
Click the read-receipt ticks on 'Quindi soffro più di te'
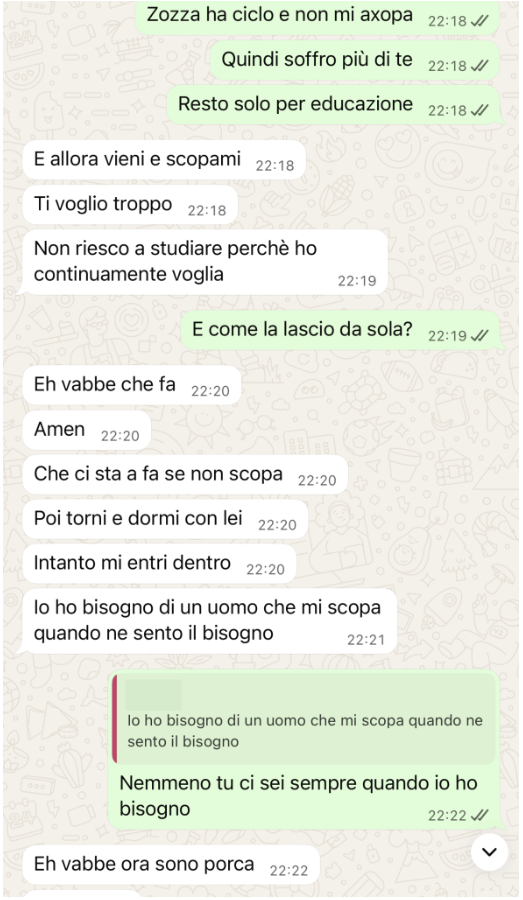click(x=479, y=66)
